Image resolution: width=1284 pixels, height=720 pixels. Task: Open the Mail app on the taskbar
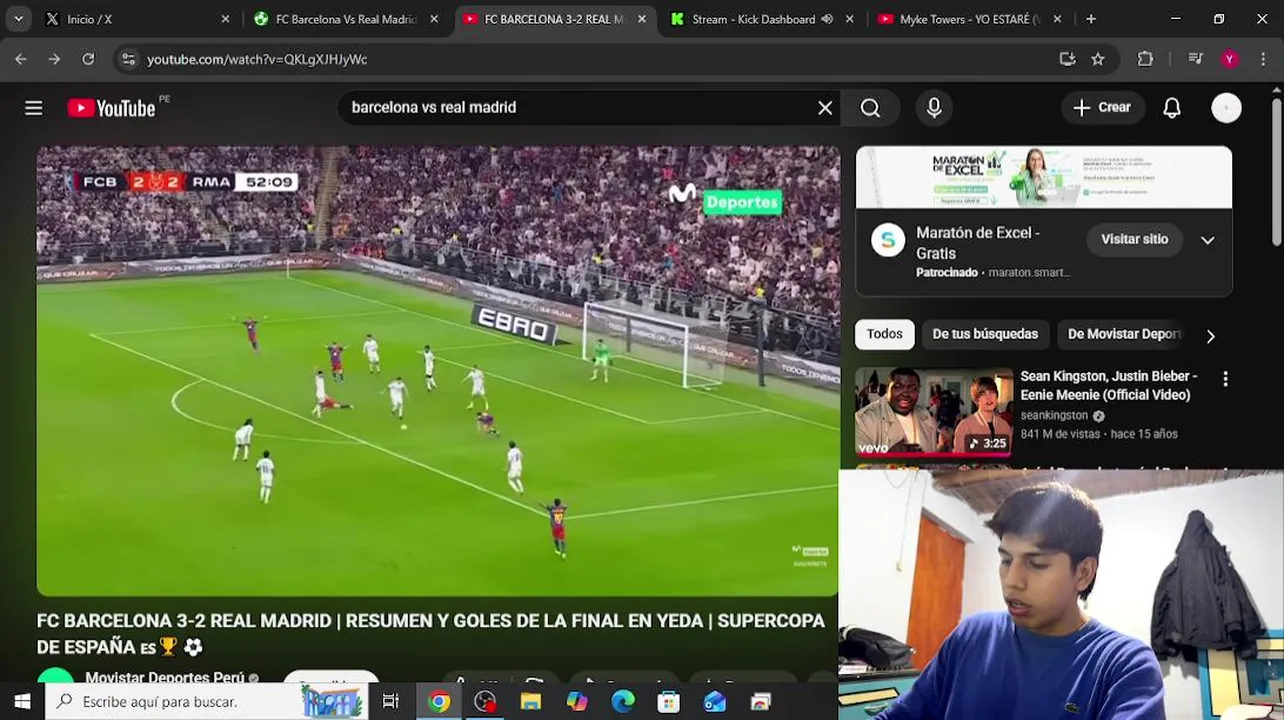coord(715,702)
